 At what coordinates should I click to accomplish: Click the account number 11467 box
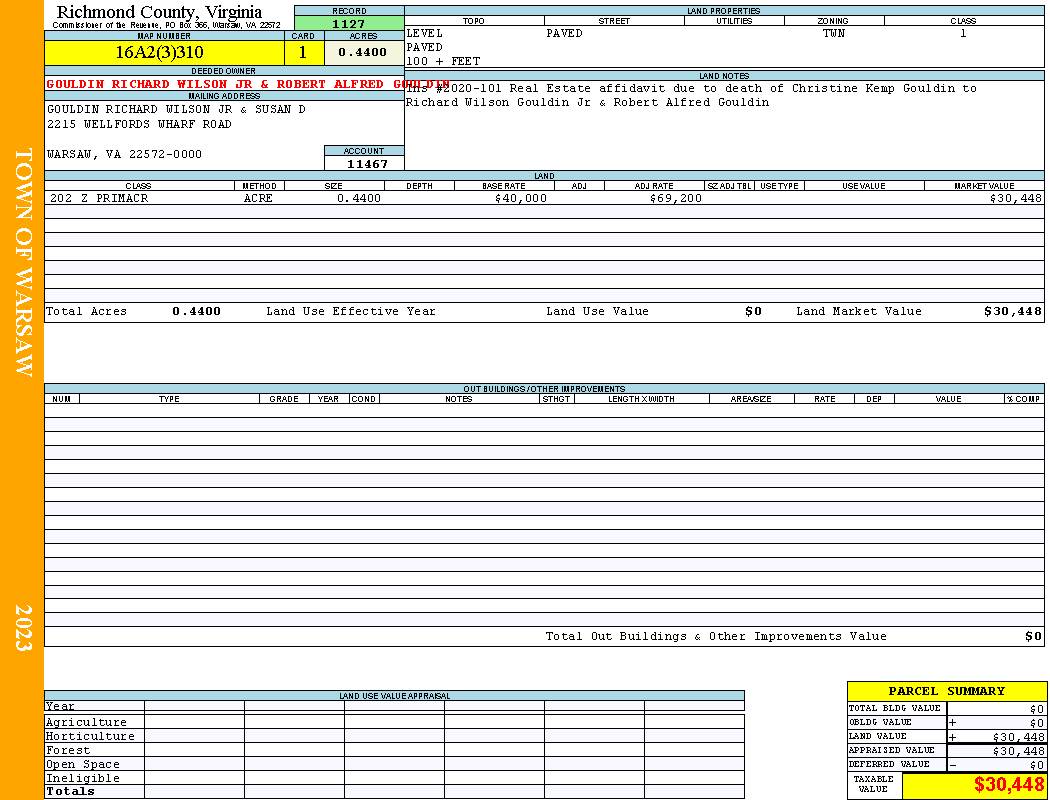[x=364, y=163]
